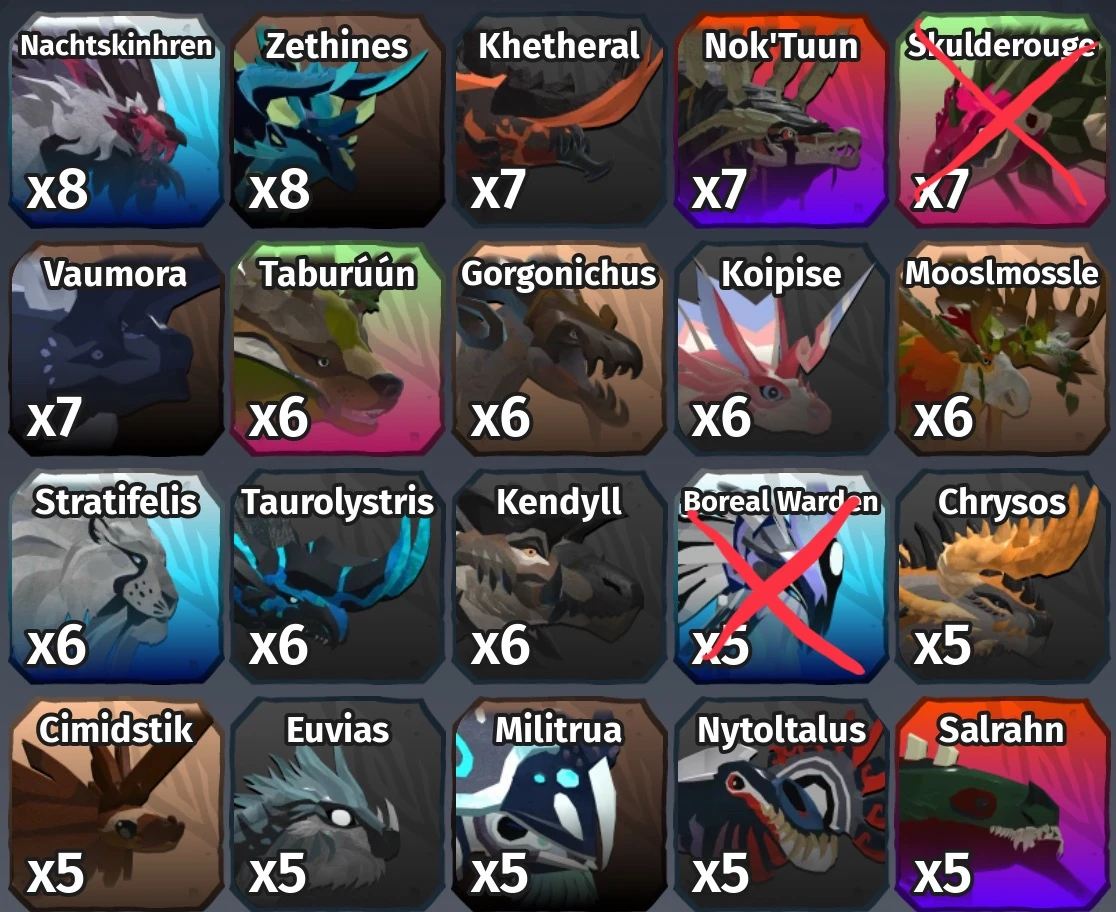
Task: Select the Koipise creature card
Action: click(781, 348)
